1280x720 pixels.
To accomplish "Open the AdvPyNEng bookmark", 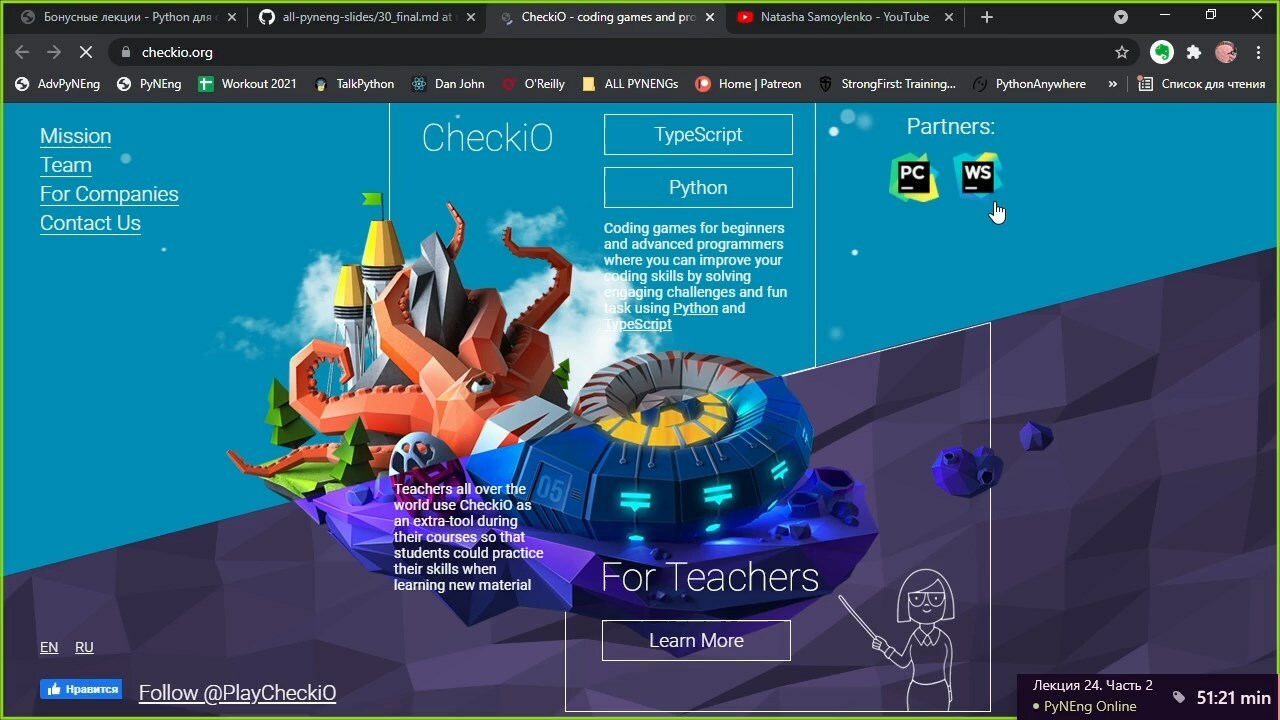I will coord(58,84).
